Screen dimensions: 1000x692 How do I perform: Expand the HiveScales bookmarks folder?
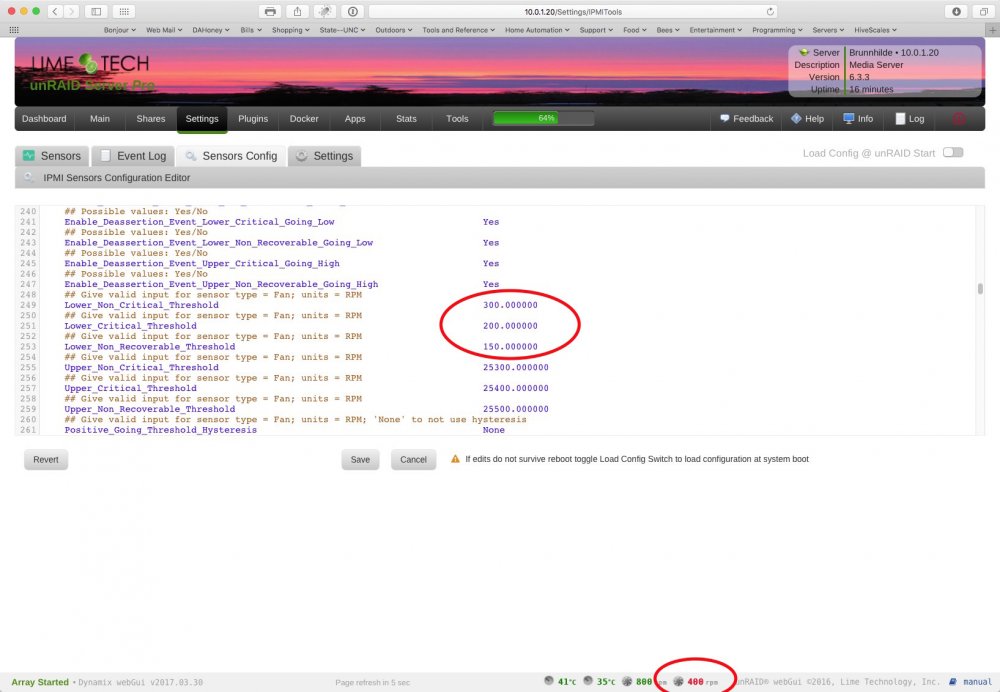[876, 30]
